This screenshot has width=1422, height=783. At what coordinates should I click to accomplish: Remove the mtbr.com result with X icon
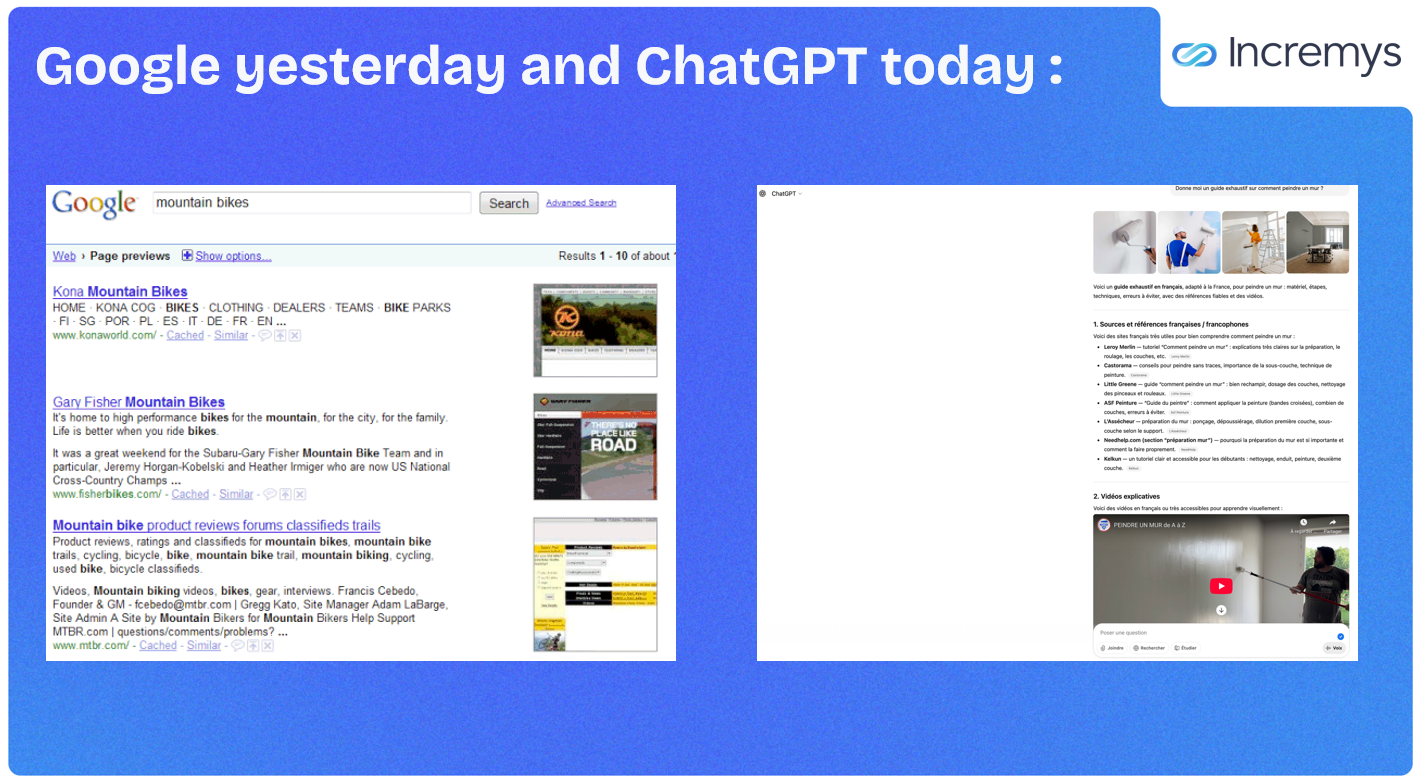pyautogui.click(x=267, y=646)
